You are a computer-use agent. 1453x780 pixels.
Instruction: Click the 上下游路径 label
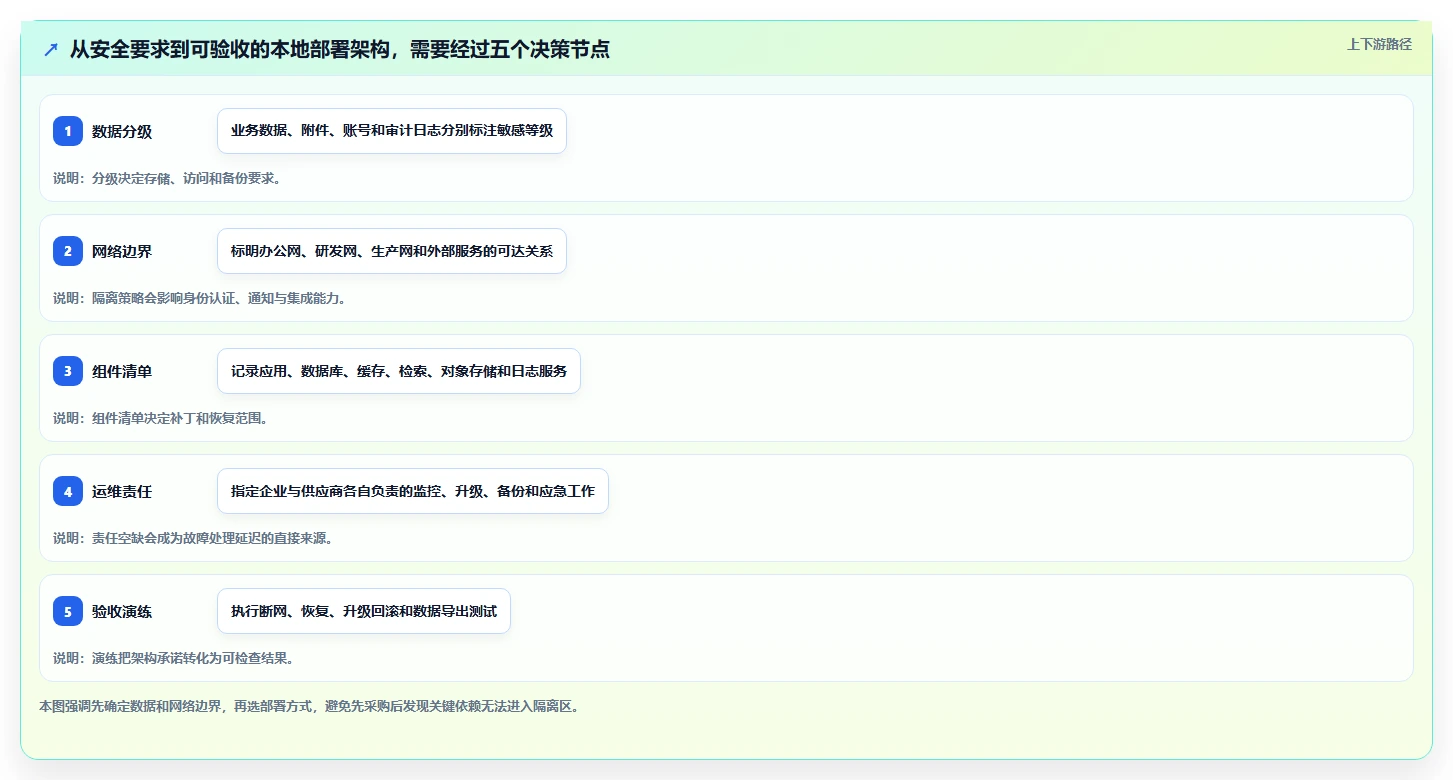click(x=1379, y=44)
